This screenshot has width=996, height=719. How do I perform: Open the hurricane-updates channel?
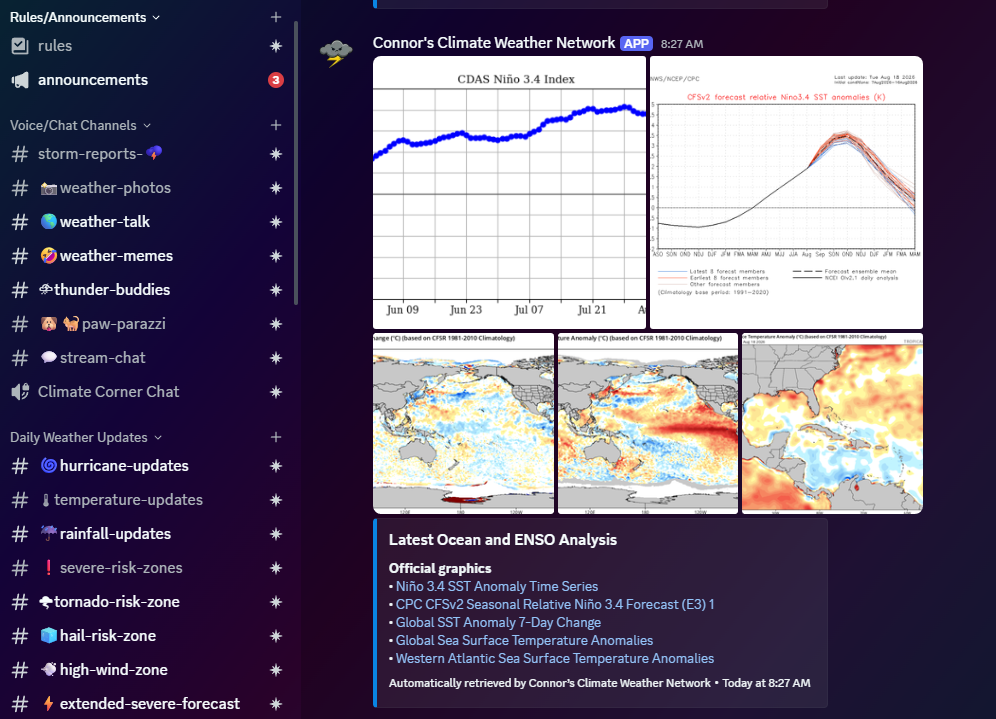(x=145, y=466)
